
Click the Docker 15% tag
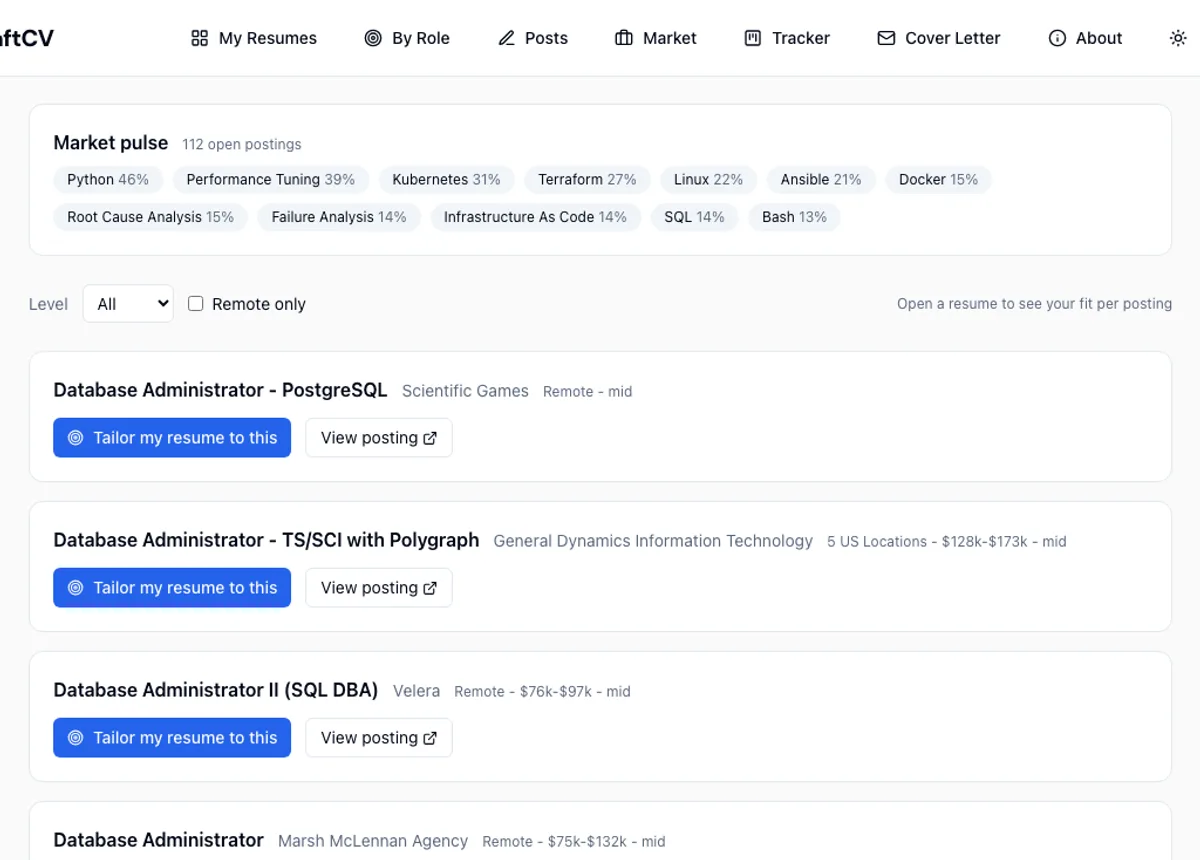(x=939, y=180)
